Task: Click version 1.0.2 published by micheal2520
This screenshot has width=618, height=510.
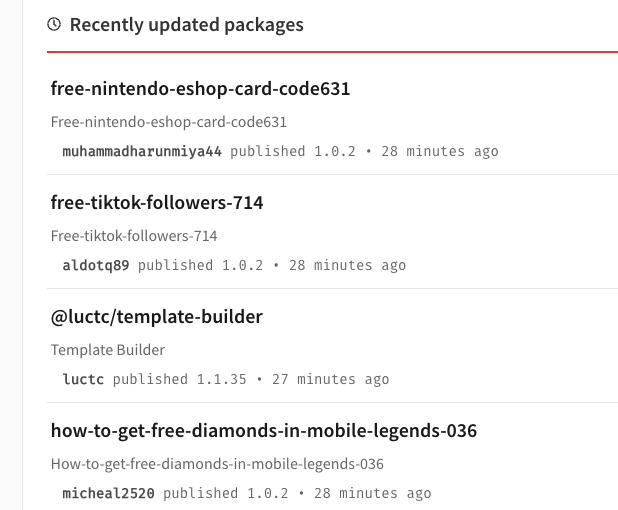Action: click(268, 493)
